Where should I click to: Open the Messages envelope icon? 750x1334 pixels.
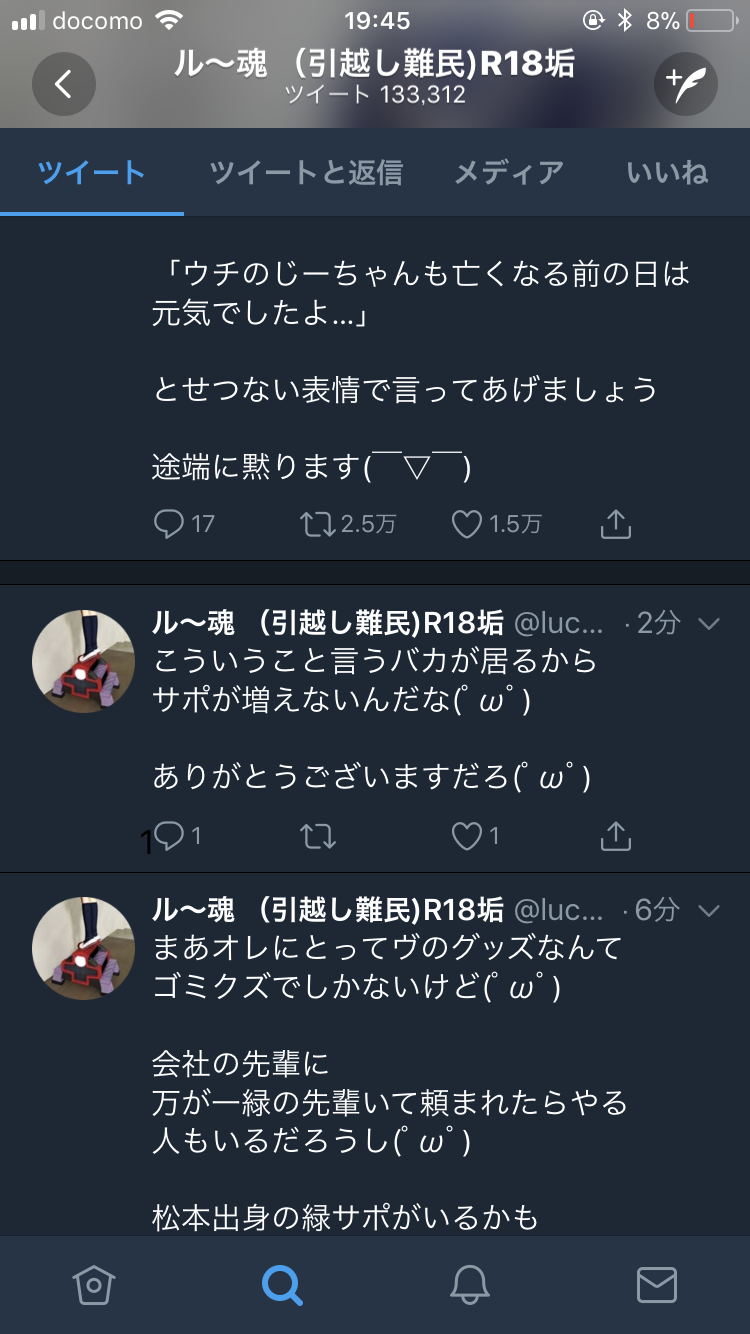[x=657, y=1285]
